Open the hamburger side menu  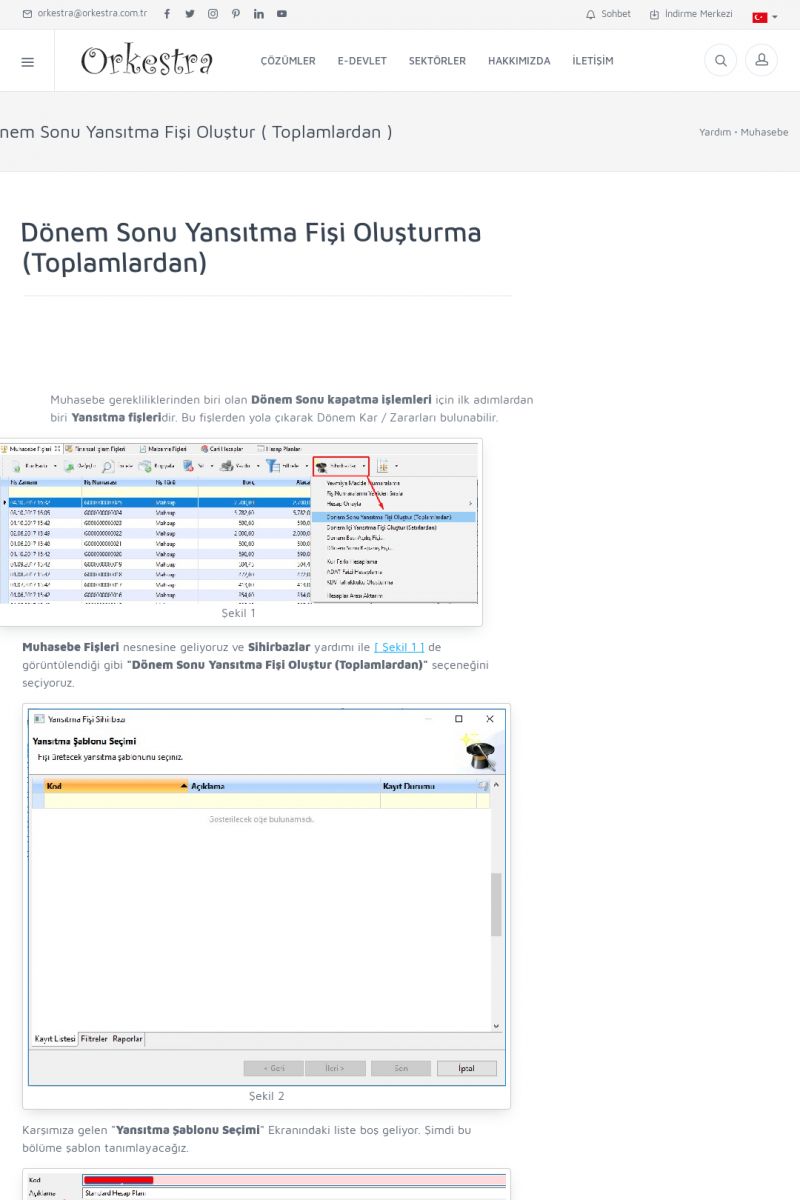coord(27,61)
